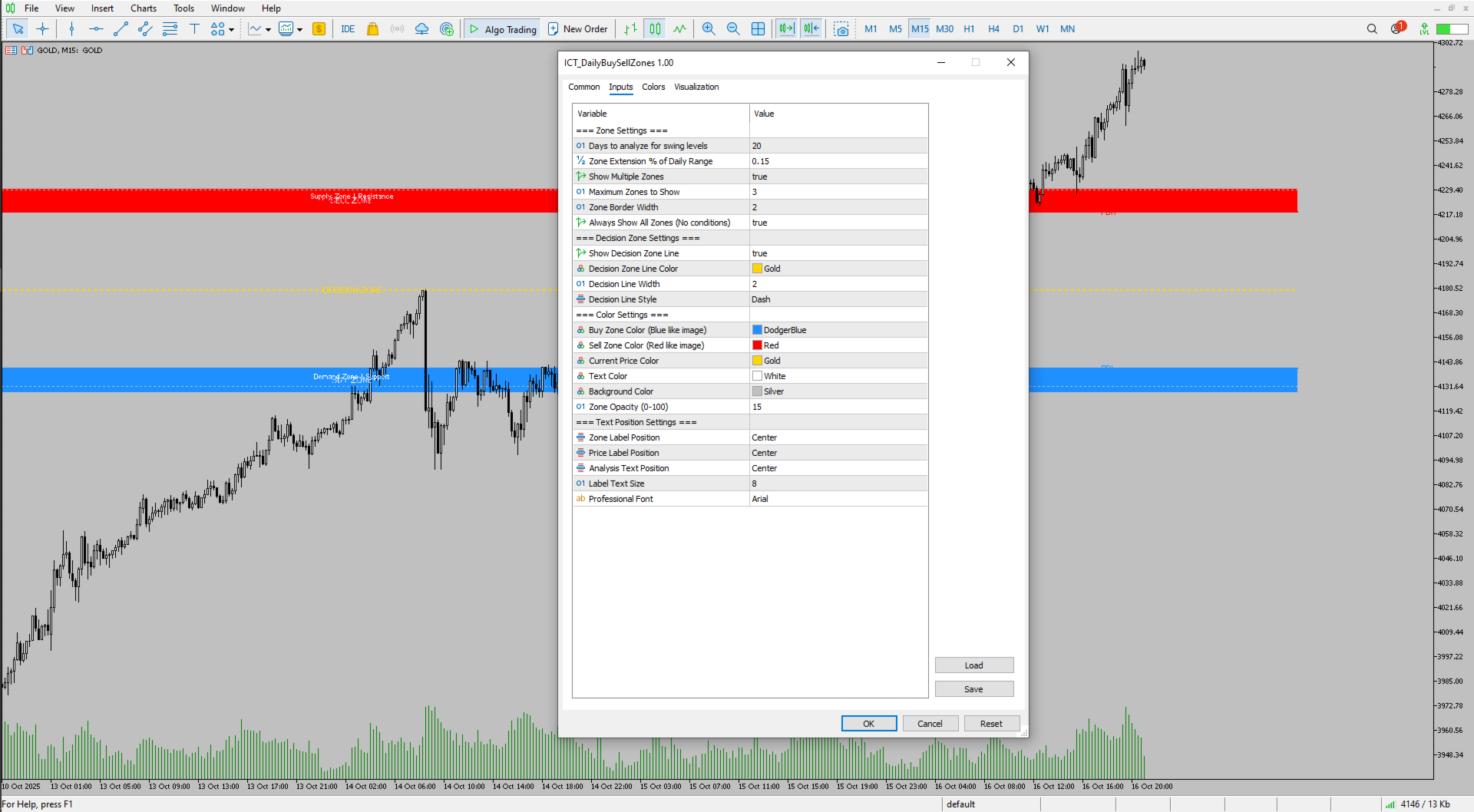Zoom in on the chart

coord(709,29)
